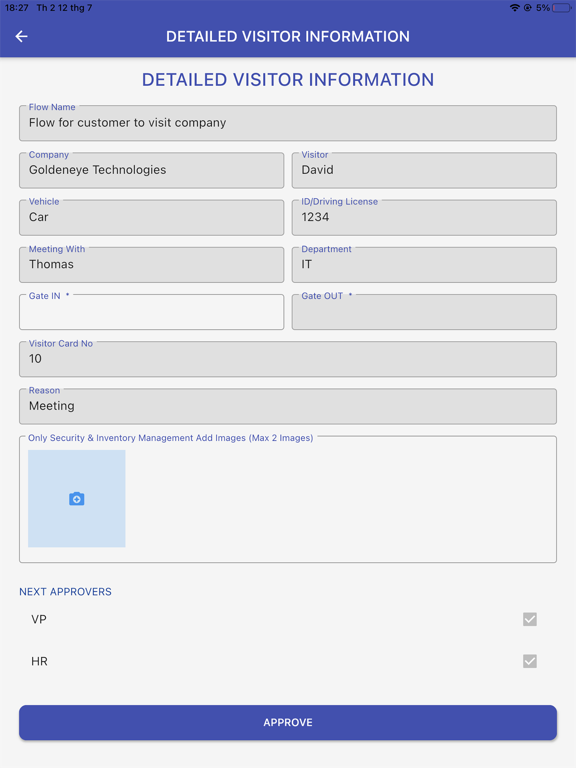Focus the Gate IN input field
This screenshot has height=768, width=576.
click(x=151, y=312)
